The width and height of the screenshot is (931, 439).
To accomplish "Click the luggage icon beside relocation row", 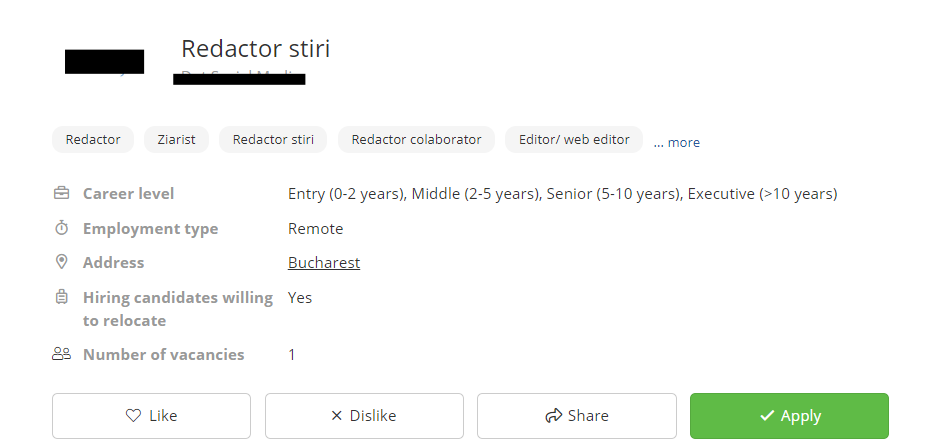I will [61, 298].
